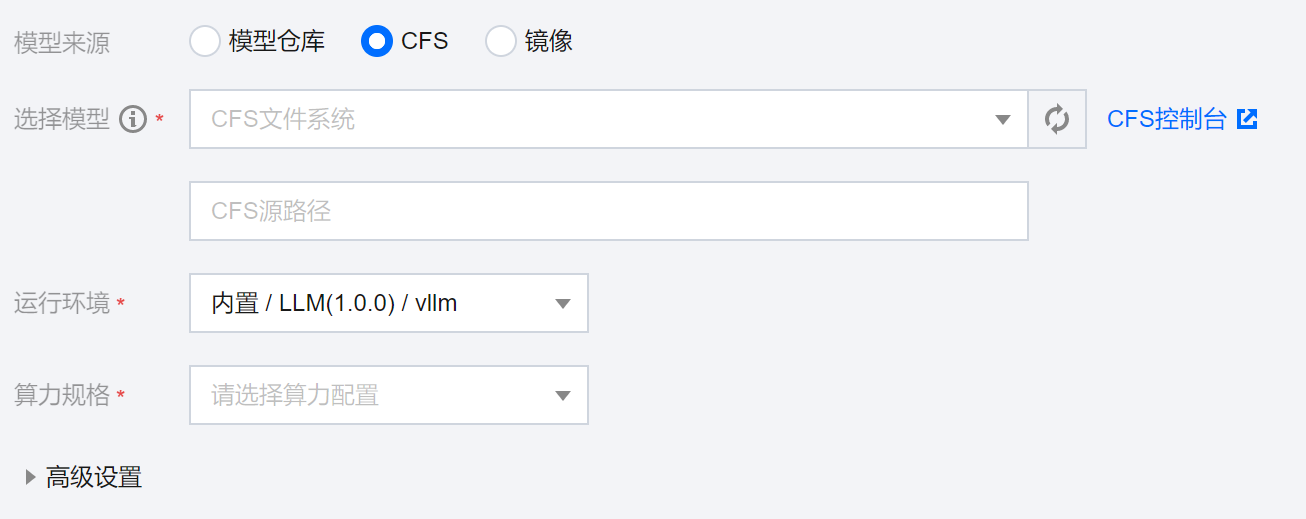Select the 模型仓库 radio button
The image size is (1306, 519).
point(204,41)
